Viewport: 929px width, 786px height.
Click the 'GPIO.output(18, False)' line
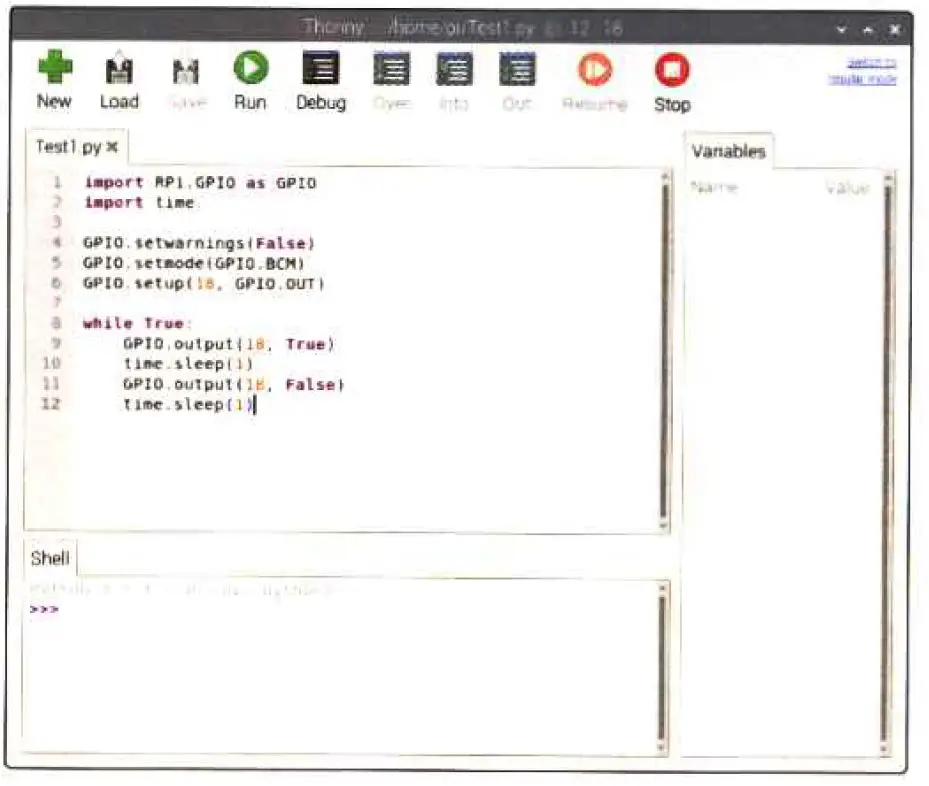pos(233,384)
